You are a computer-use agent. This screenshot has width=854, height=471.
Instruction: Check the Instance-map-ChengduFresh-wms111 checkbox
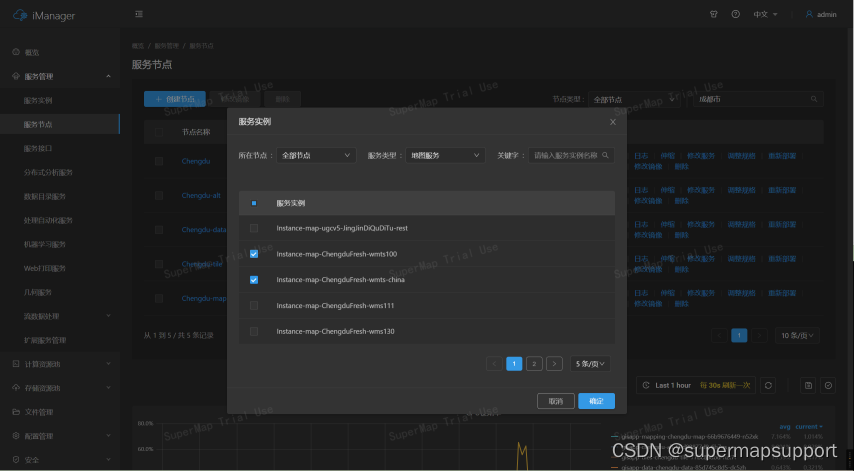click(254, 305)
